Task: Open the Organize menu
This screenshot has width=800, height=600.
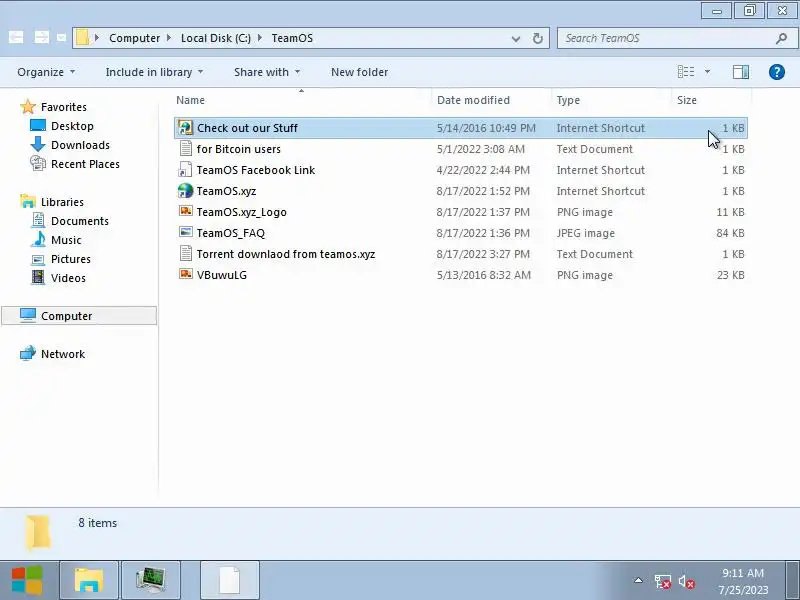Action: (x=46, y=72)
